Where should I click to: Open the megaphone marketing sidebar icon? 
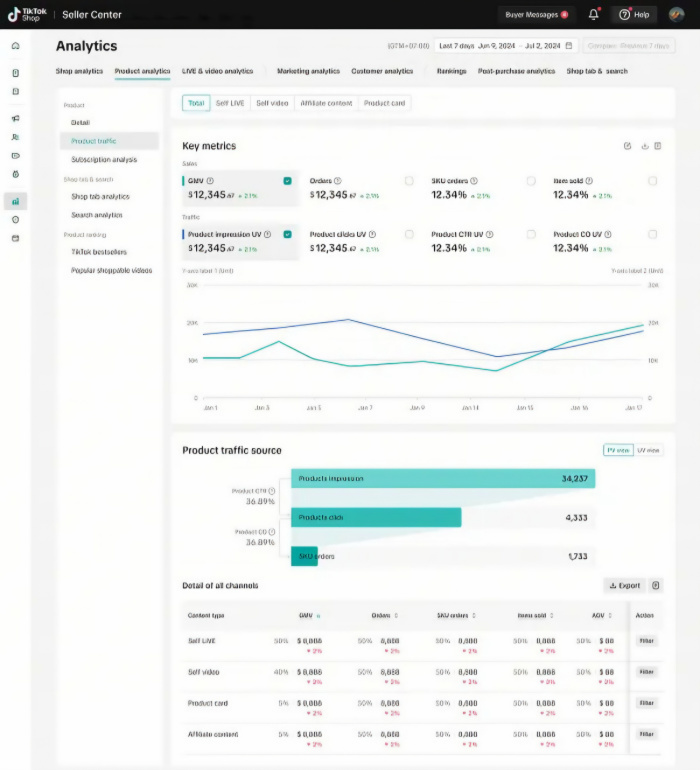16,118
